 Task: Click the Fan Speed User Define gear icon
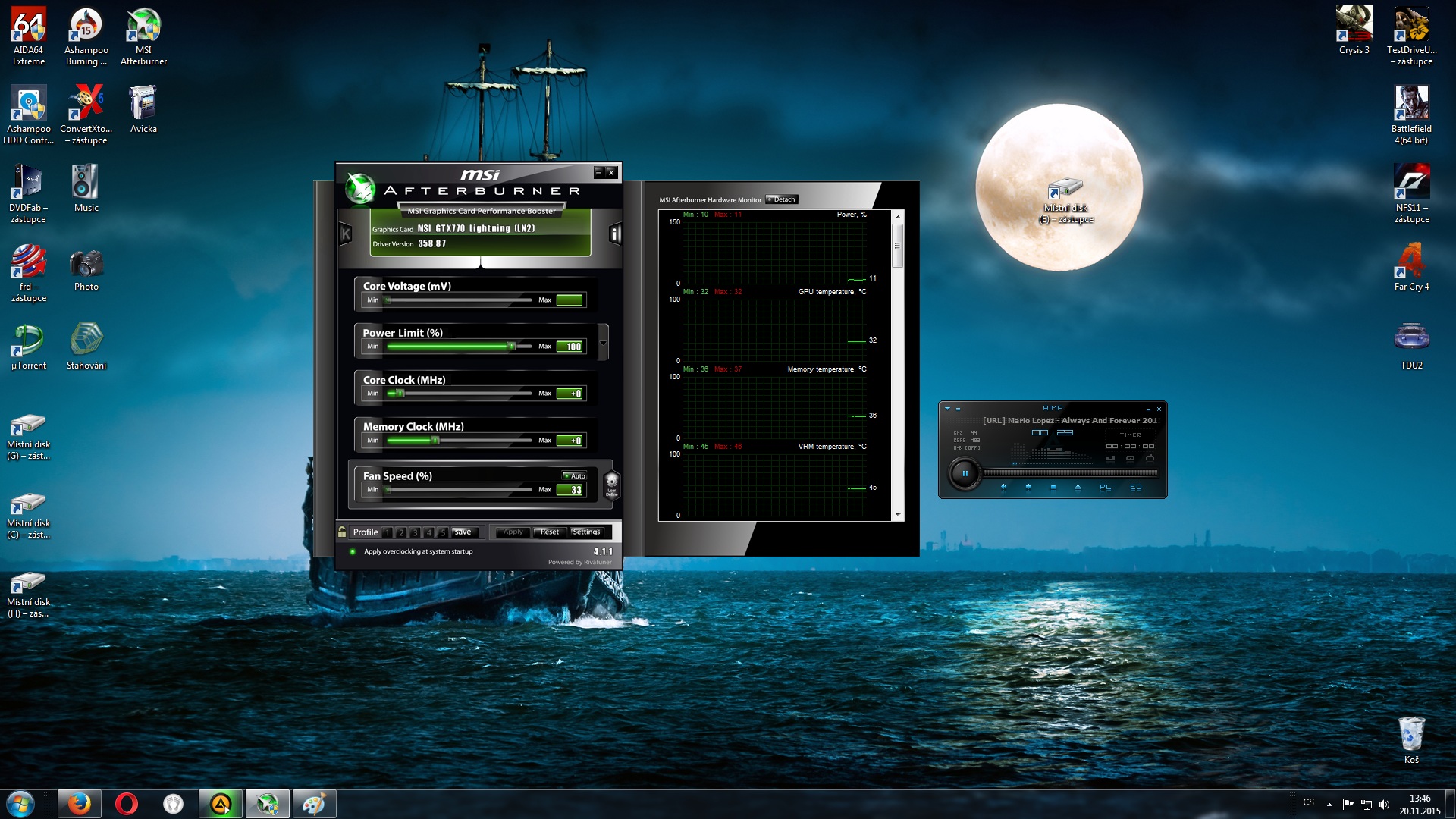click(611, 483)
